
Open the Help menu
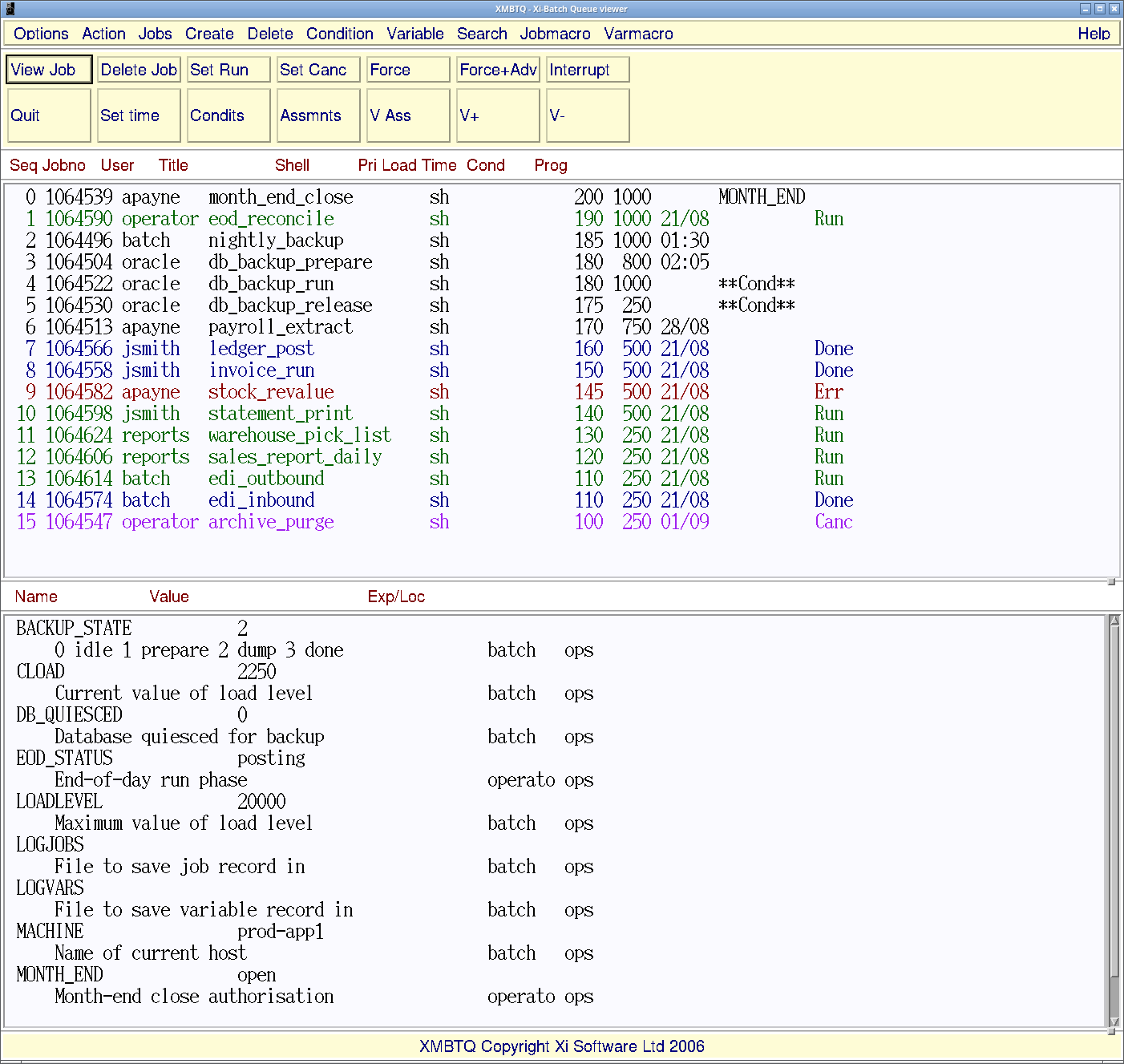coord(1094,34)
